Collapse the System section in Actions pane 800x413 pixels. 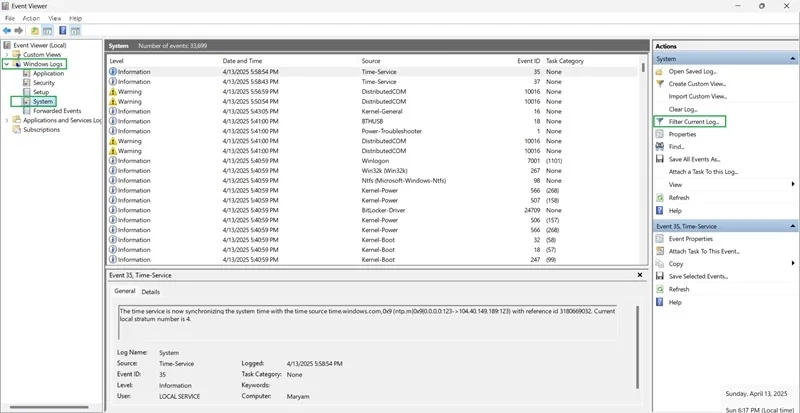[793, 59]
